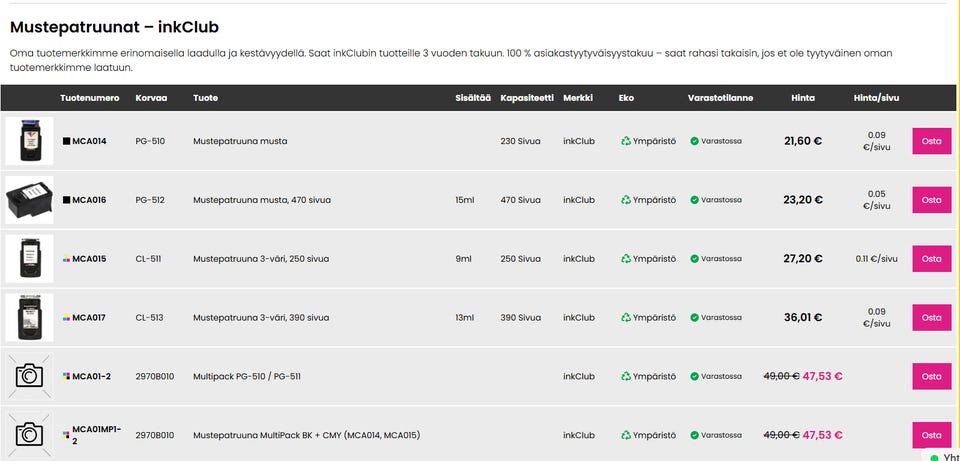Click the black color square beside MCA016
Screen dimensions: 960x461
(x=66, y=200)
